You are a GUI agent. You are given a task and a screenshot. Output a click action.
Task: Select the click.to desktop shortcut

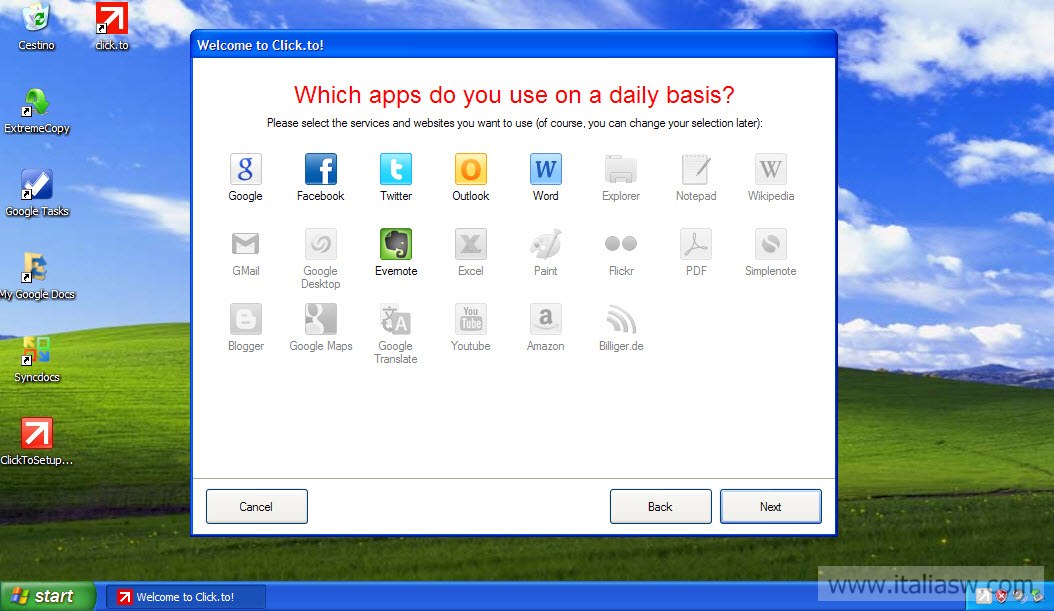(112, 27)
